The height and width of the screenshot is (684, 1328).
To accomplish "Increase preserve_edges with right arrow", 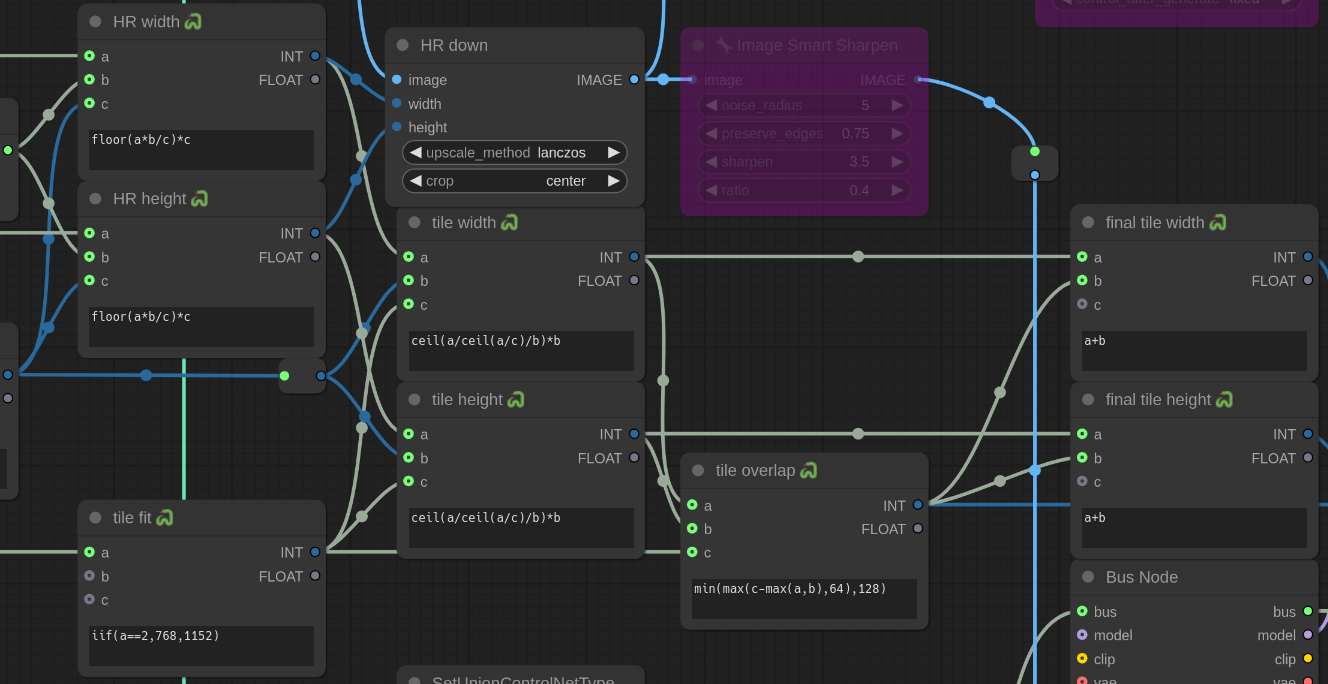I will click(897, 133).
